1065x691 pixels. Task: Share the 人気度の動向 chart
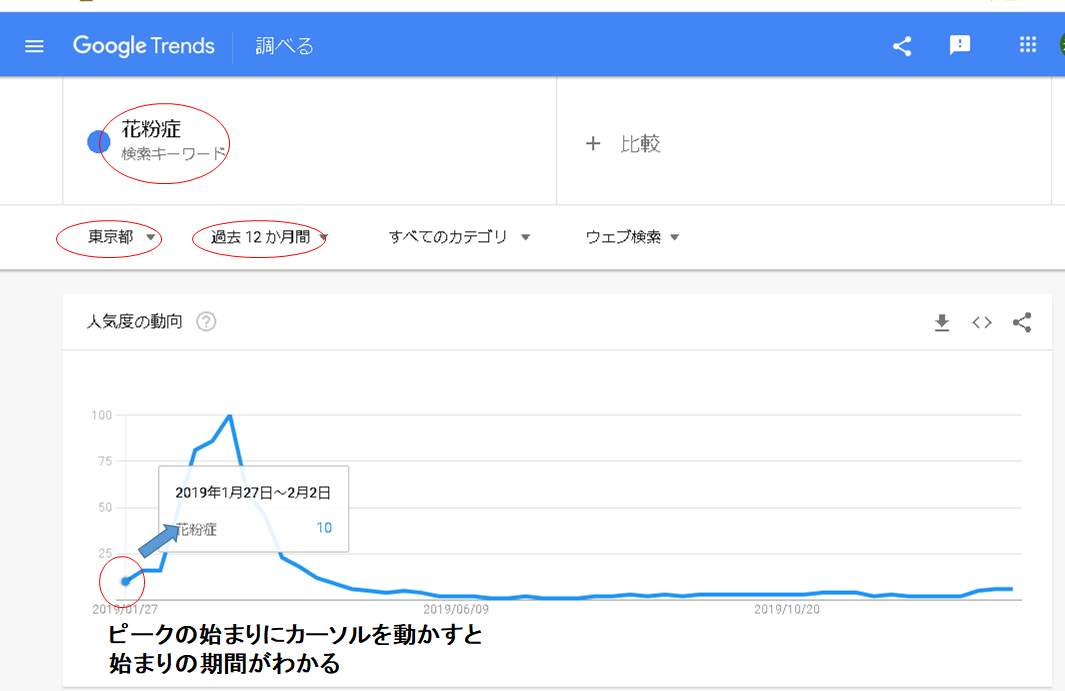click(1022, 322)
